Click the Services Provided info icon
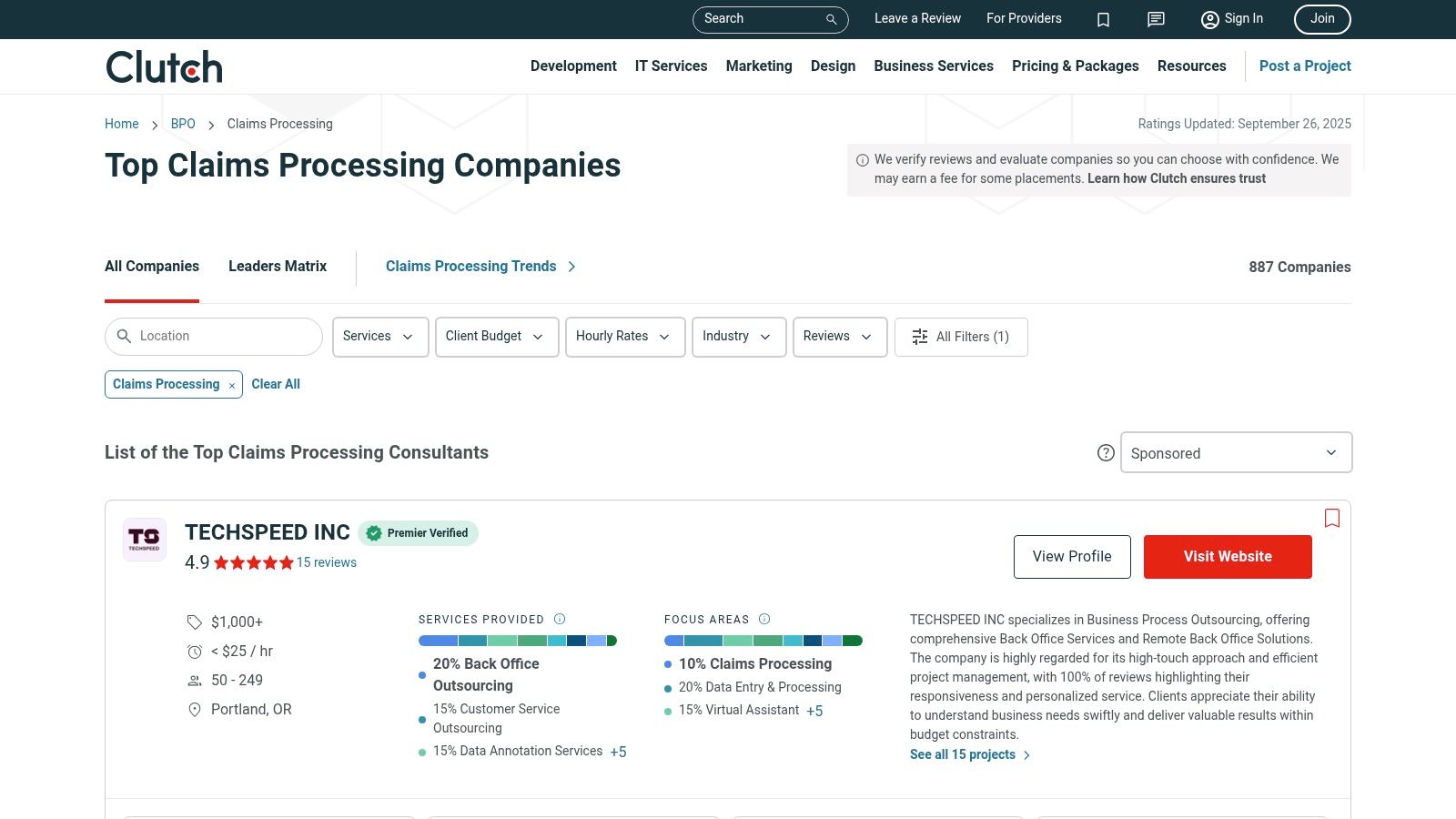Image resolution: width=1456 pixels, height=819 pixels. pos(560,619)
